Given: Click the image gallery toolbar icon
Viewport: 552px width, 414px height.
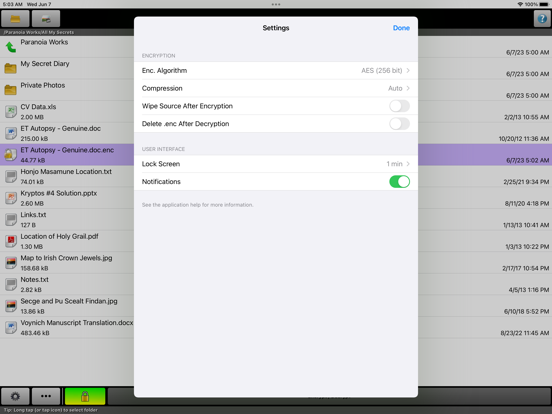Looking at the screenshot, I should pyautogui.click(x=46, y=19).
